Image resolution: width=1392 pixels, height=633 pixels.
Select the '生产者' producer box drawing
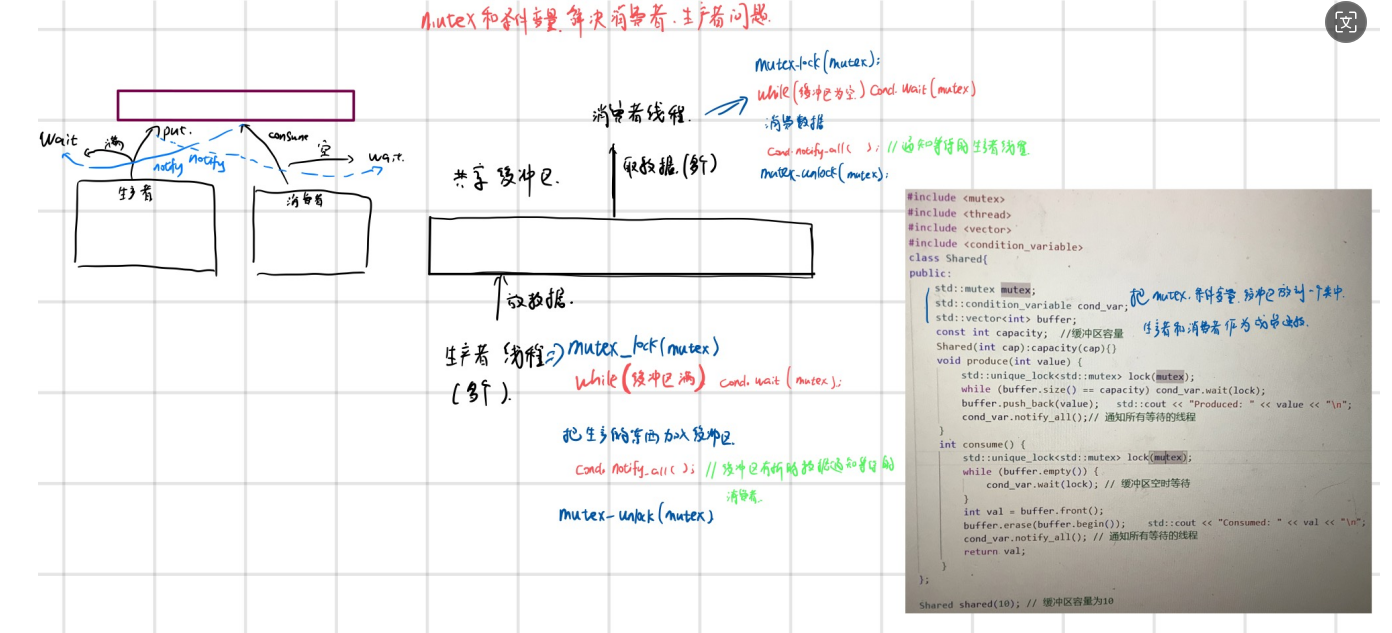coord(145,225)
